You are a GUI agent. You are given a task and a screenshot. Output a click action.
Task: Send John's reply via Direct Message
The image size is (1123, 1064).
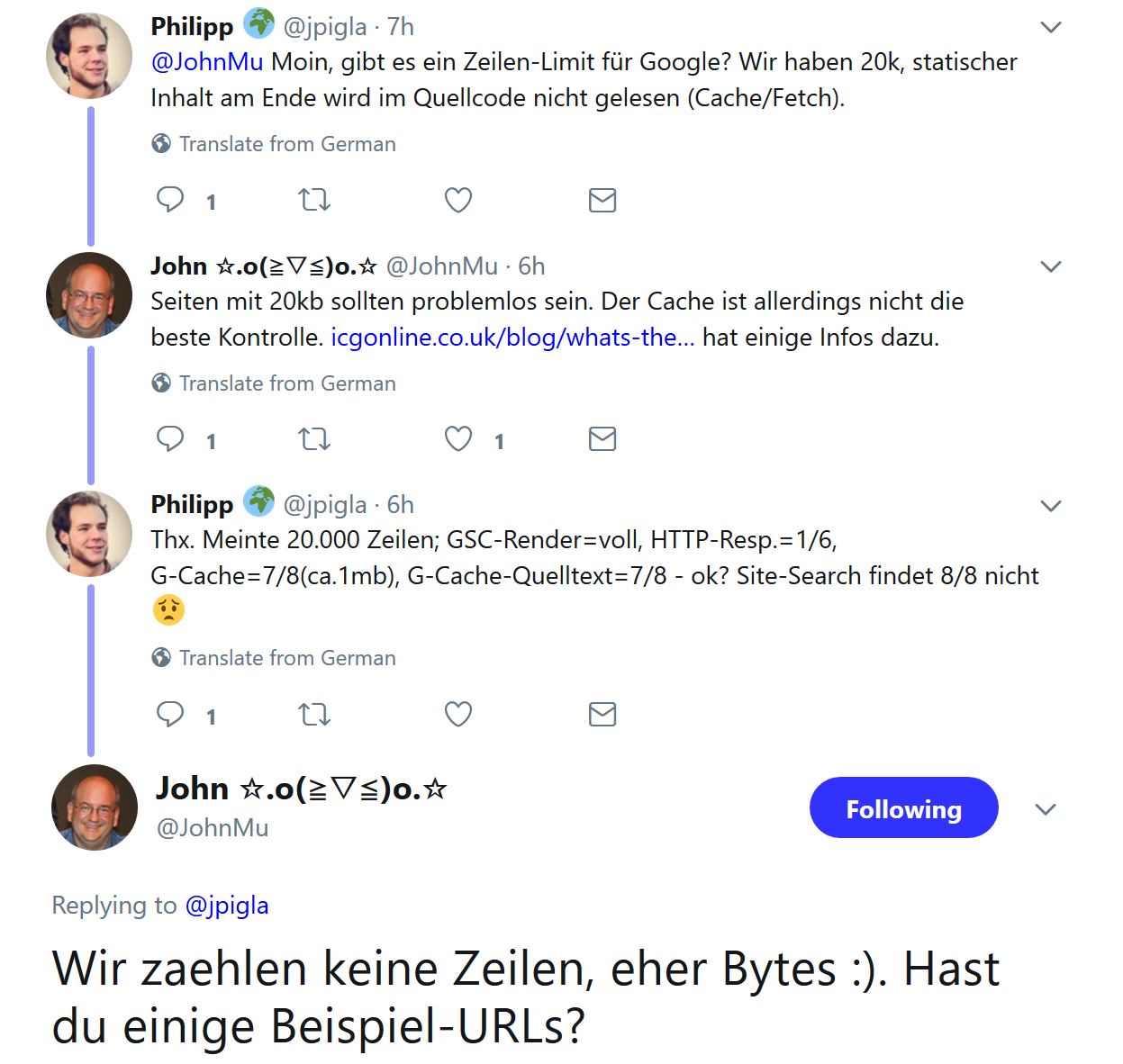(602, 439)
